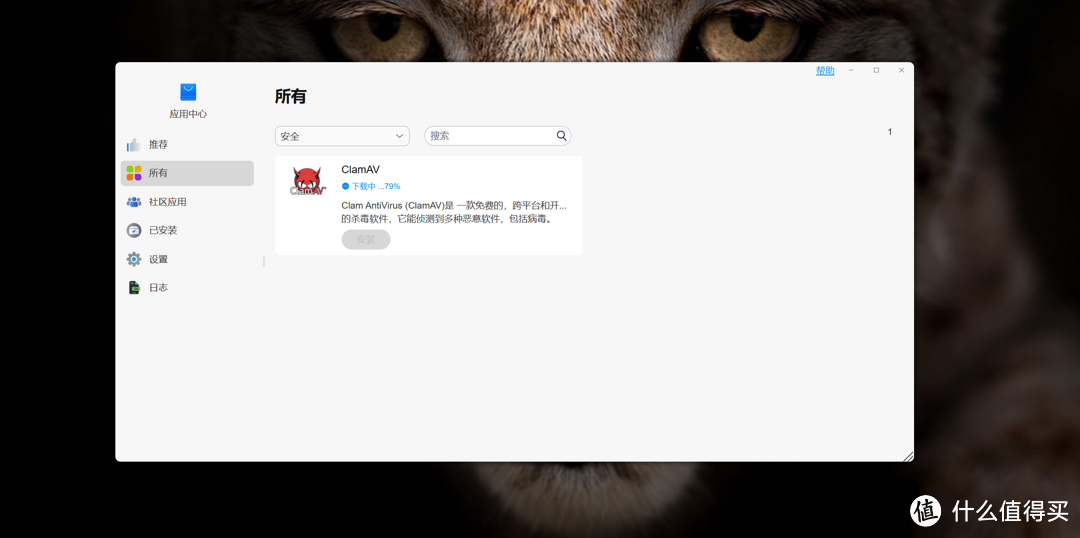This screenshot has width=1080, height=538.
Task: Open the 推荐 label in sidebar
Action: click(158, 145)
